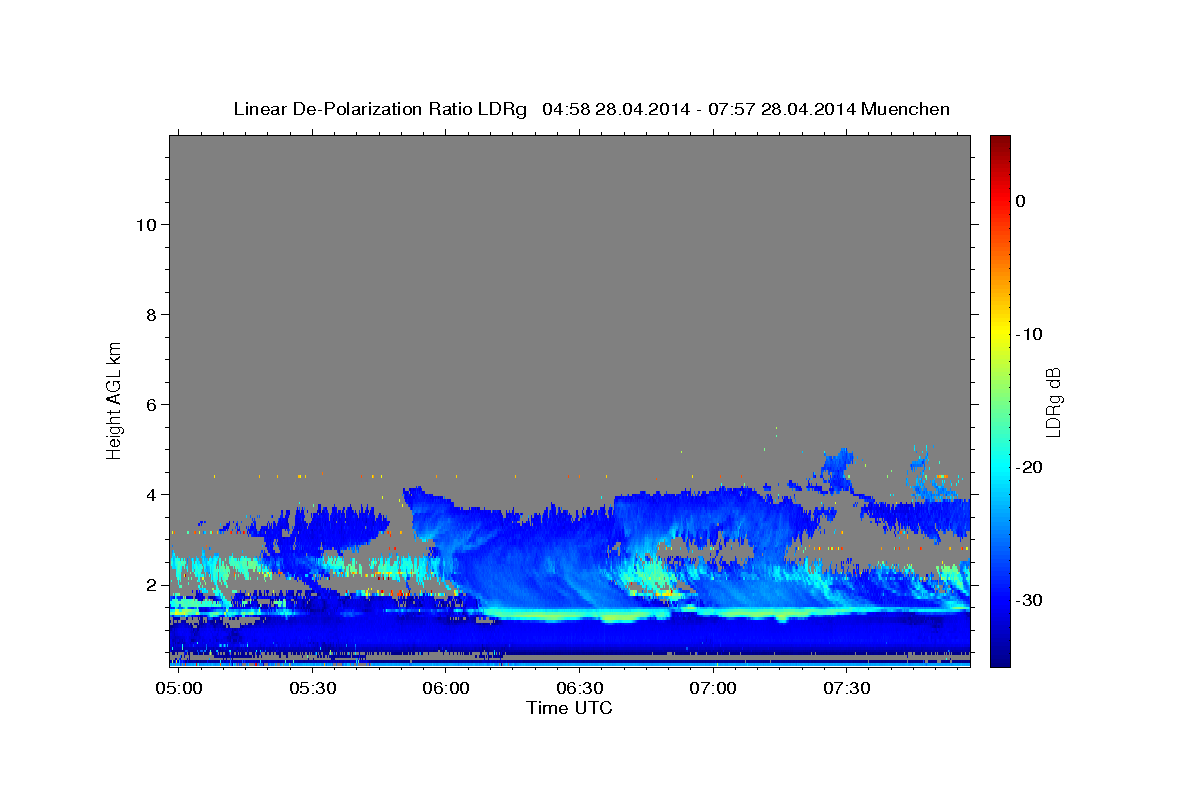Click the '06:30' time tick label
The image size is (1200, 800).
tap(580, 689)
